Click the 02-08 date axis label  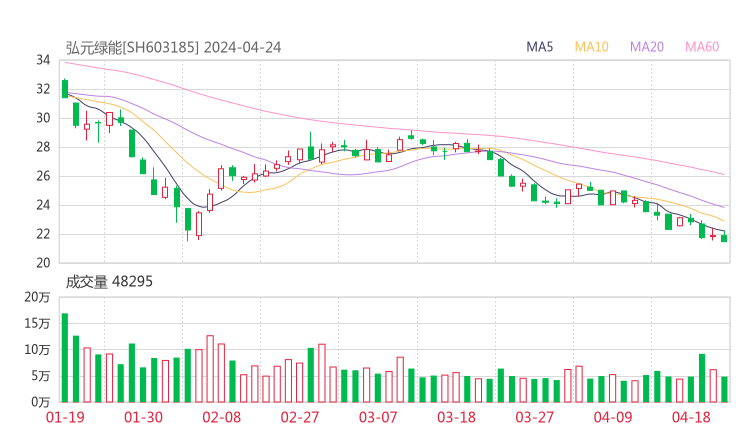[221, 417]
